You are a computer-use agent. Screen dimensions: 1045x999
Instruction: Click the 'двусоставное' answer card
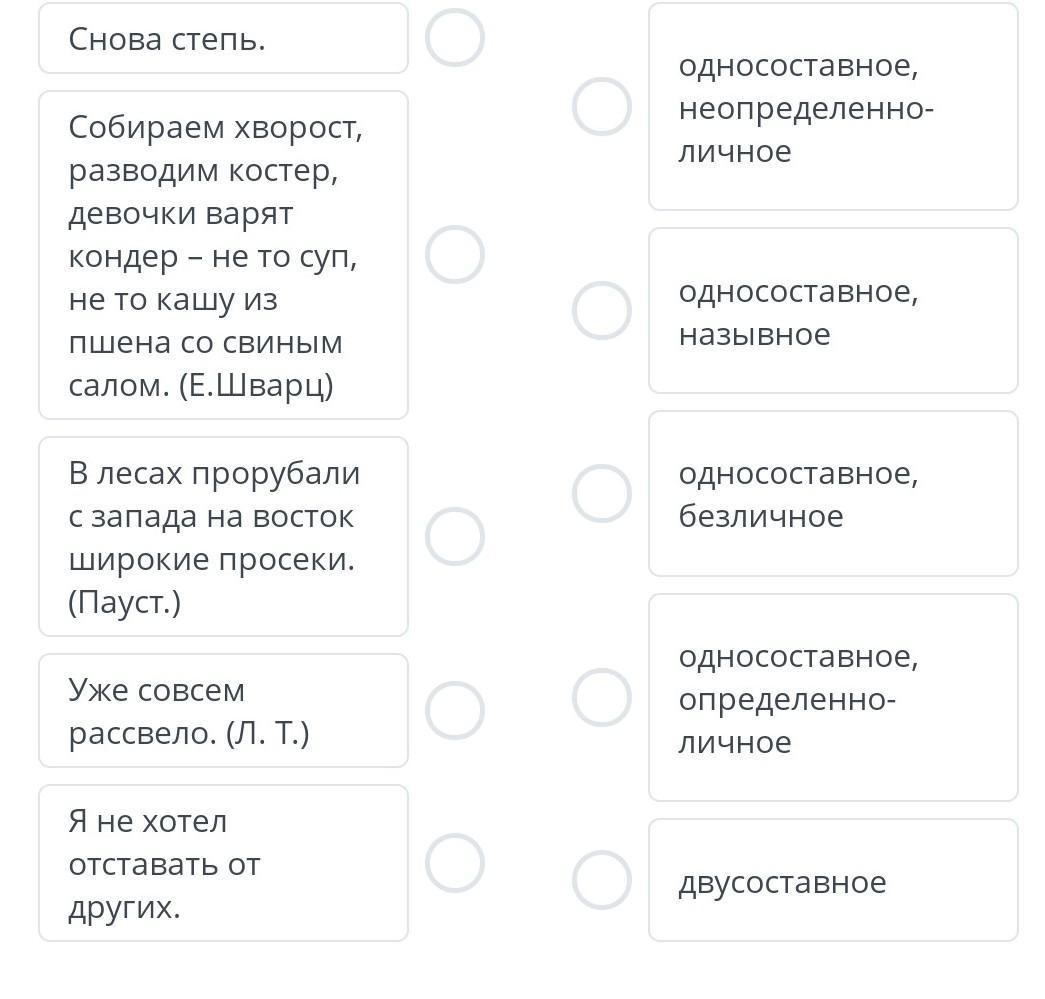click(833, 881)
